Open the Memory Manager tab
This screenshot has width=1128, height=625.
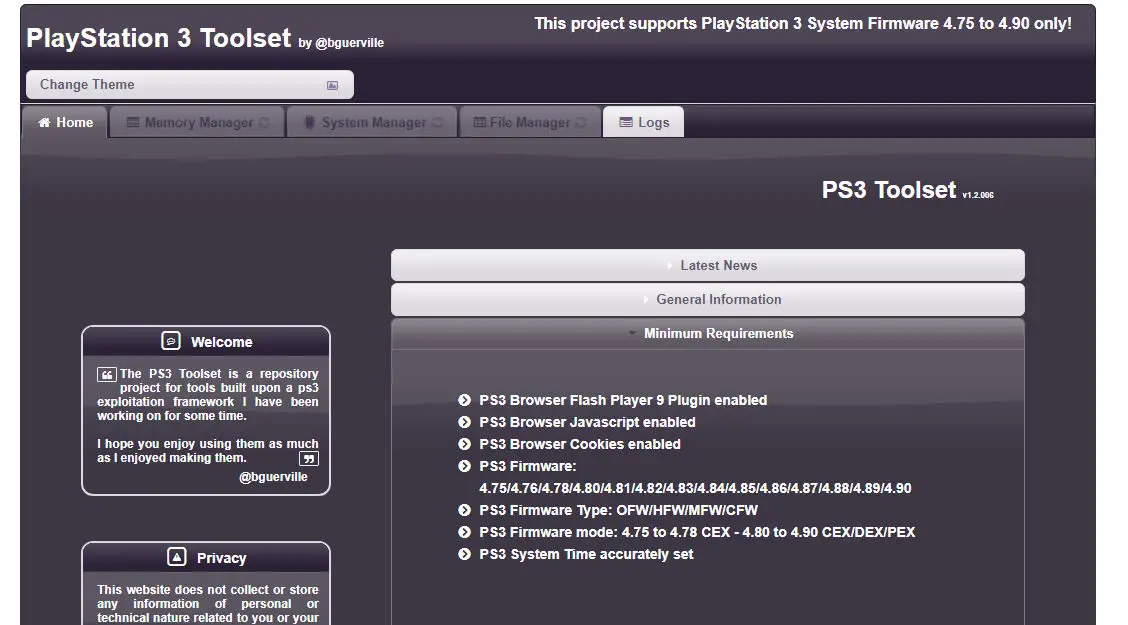click(x=197, y=122)
